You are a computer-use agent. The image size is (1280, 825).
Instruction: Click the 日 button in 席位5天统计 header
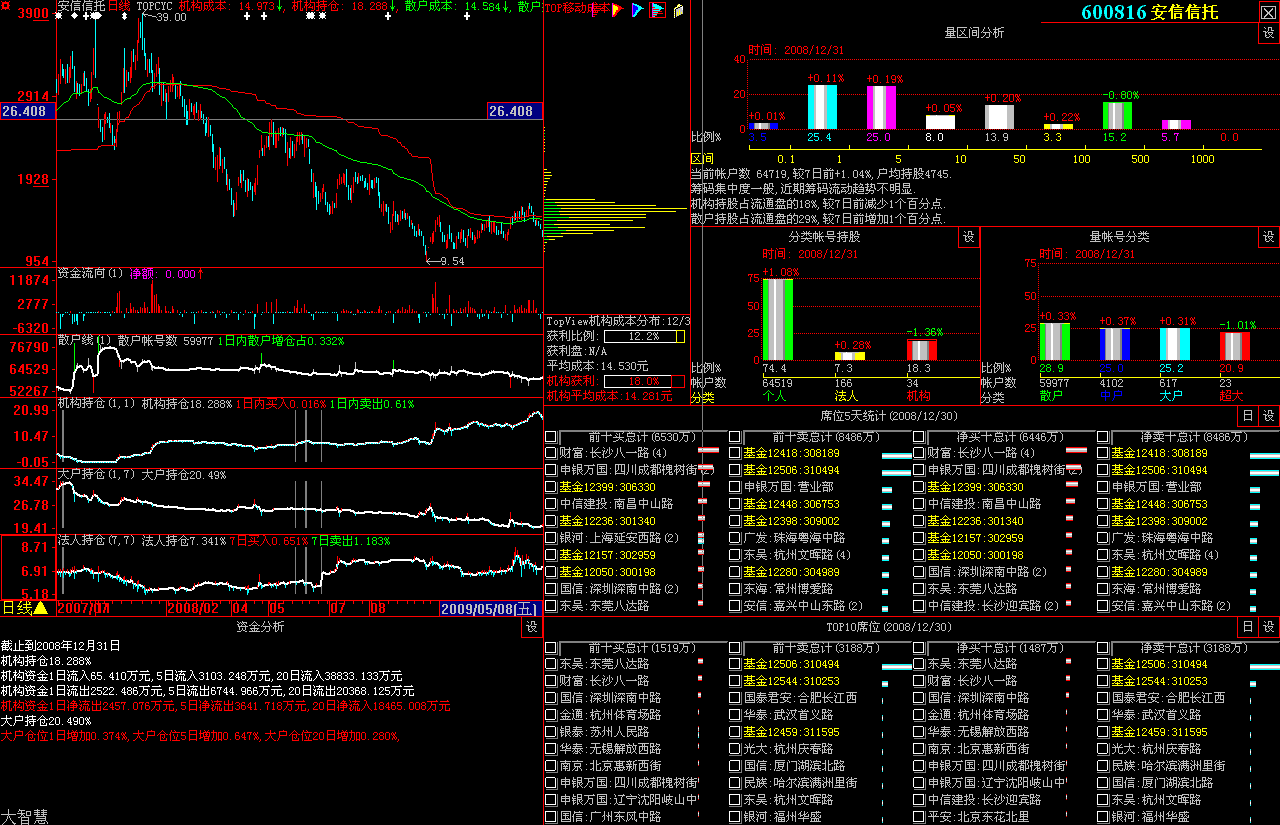[1247, 416]
